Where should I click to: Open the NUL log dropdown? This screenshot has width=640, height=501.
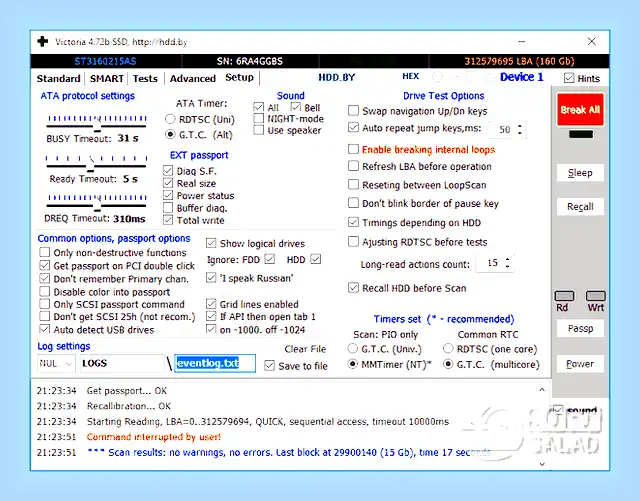pyautogui.click(x=56, y=363)
